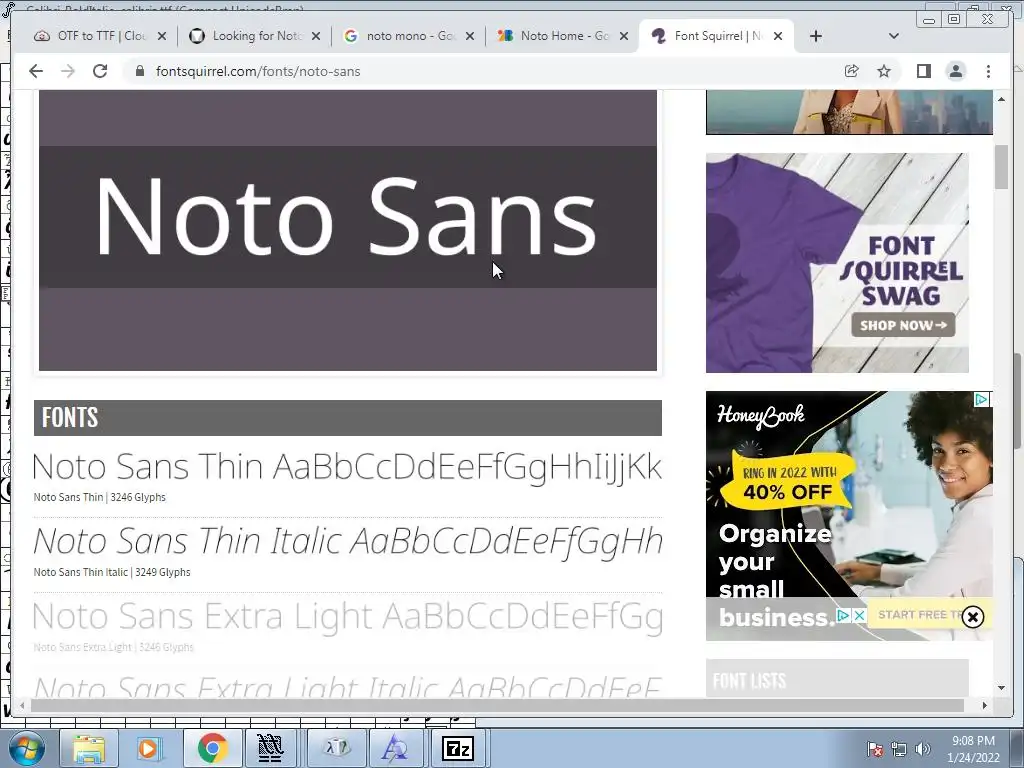This screenshot has height=768, width=1024.
Task: Open the Noto Sans Extra Light sample
Action: coord(347,616)
